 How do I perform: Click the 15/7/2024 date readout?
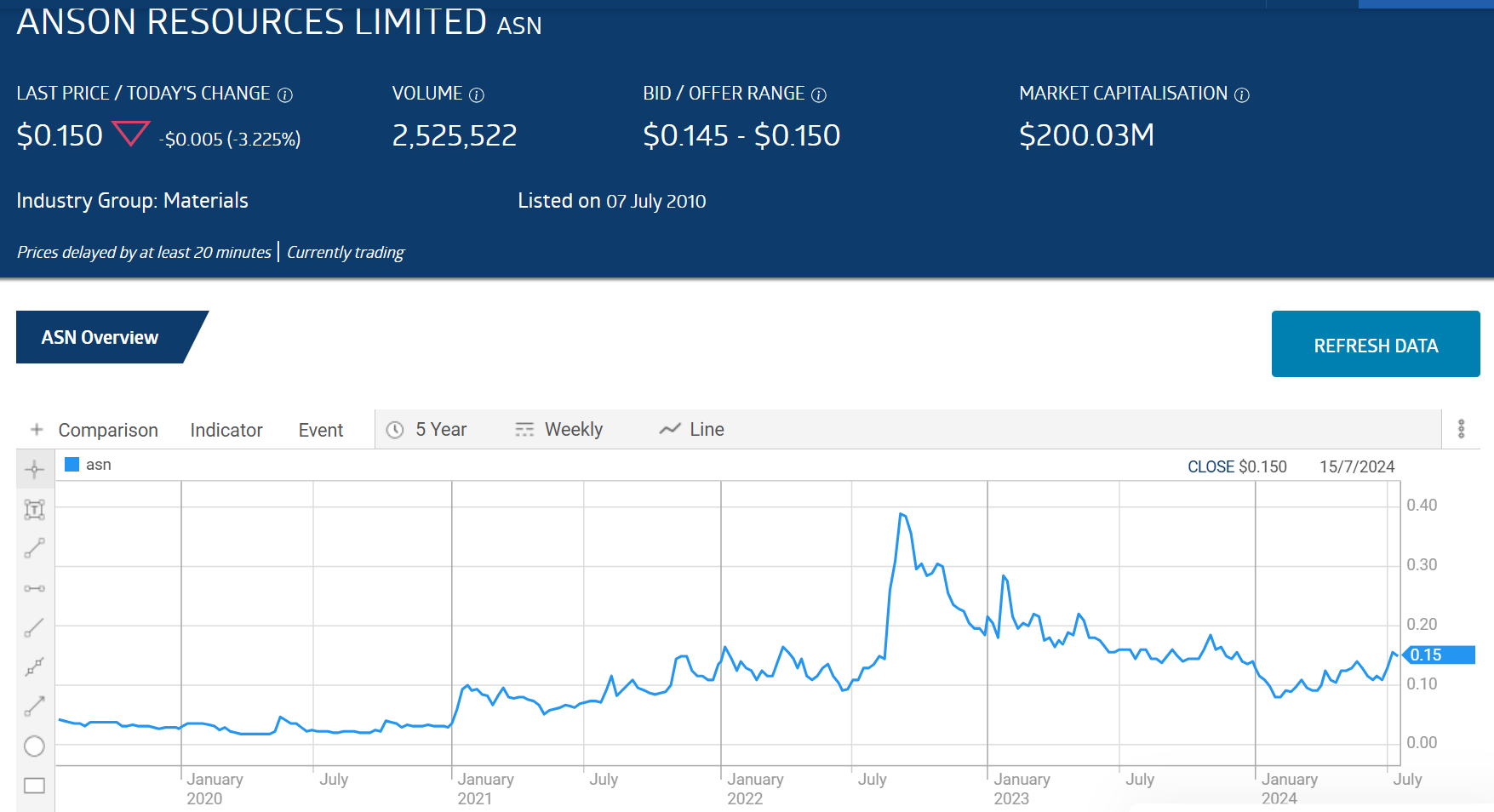click(x=1357, y=466)
